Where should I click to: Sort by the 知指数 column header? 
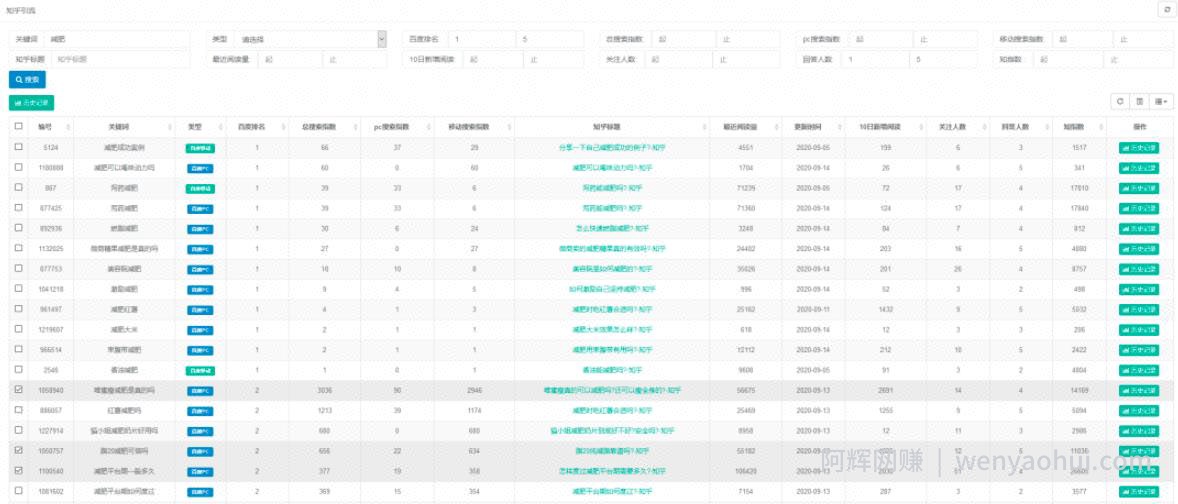point(1078,127)
